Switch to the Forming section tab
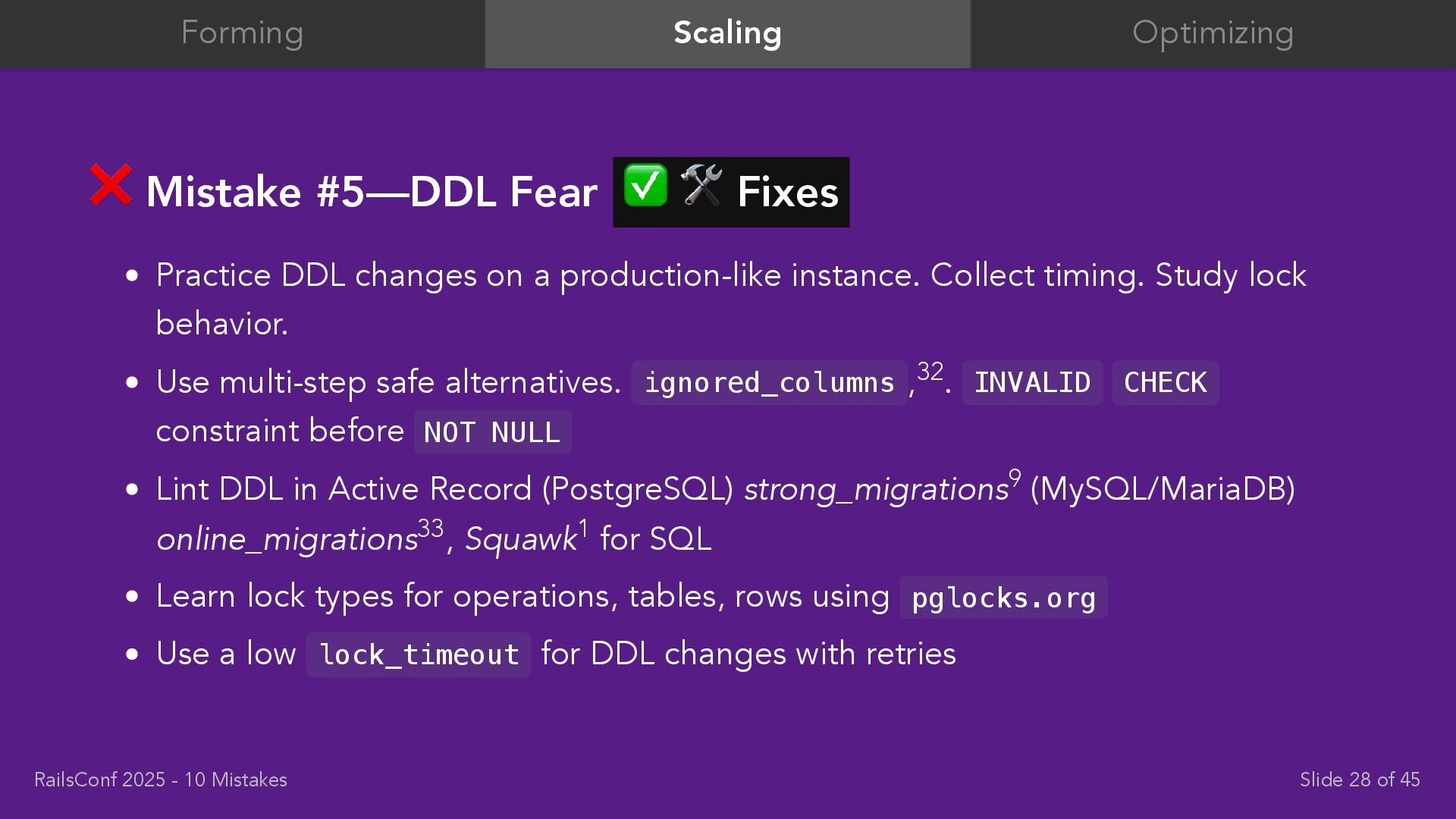Viewport: 1456px width, 819px height. click(x=243, y=34)
